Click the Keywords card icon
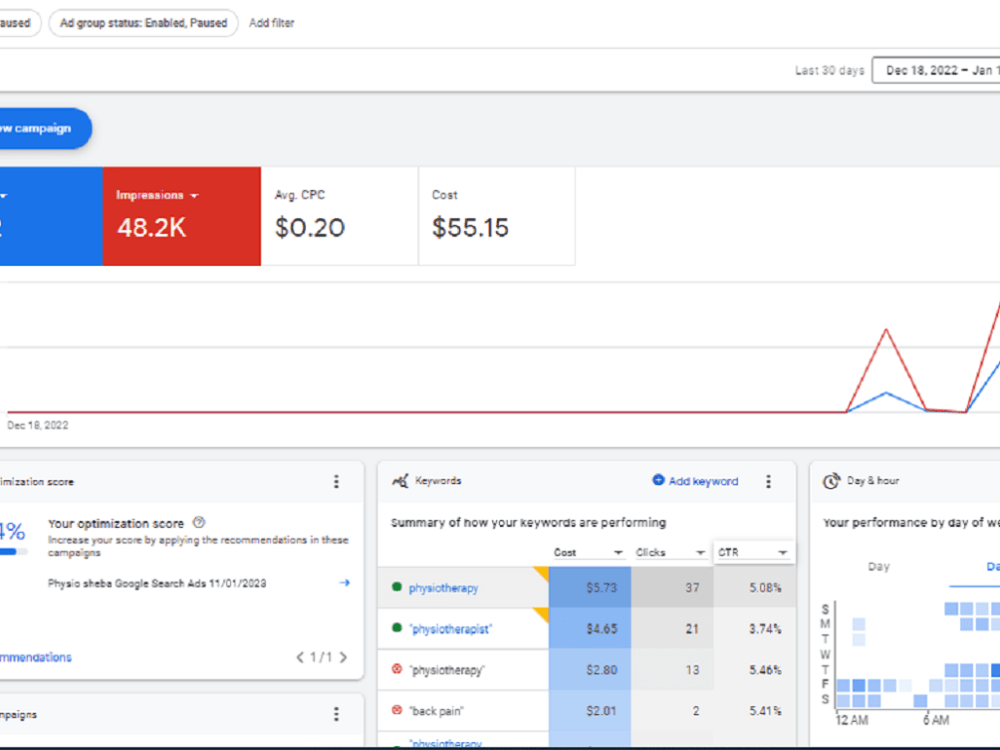 click(400, 481)
